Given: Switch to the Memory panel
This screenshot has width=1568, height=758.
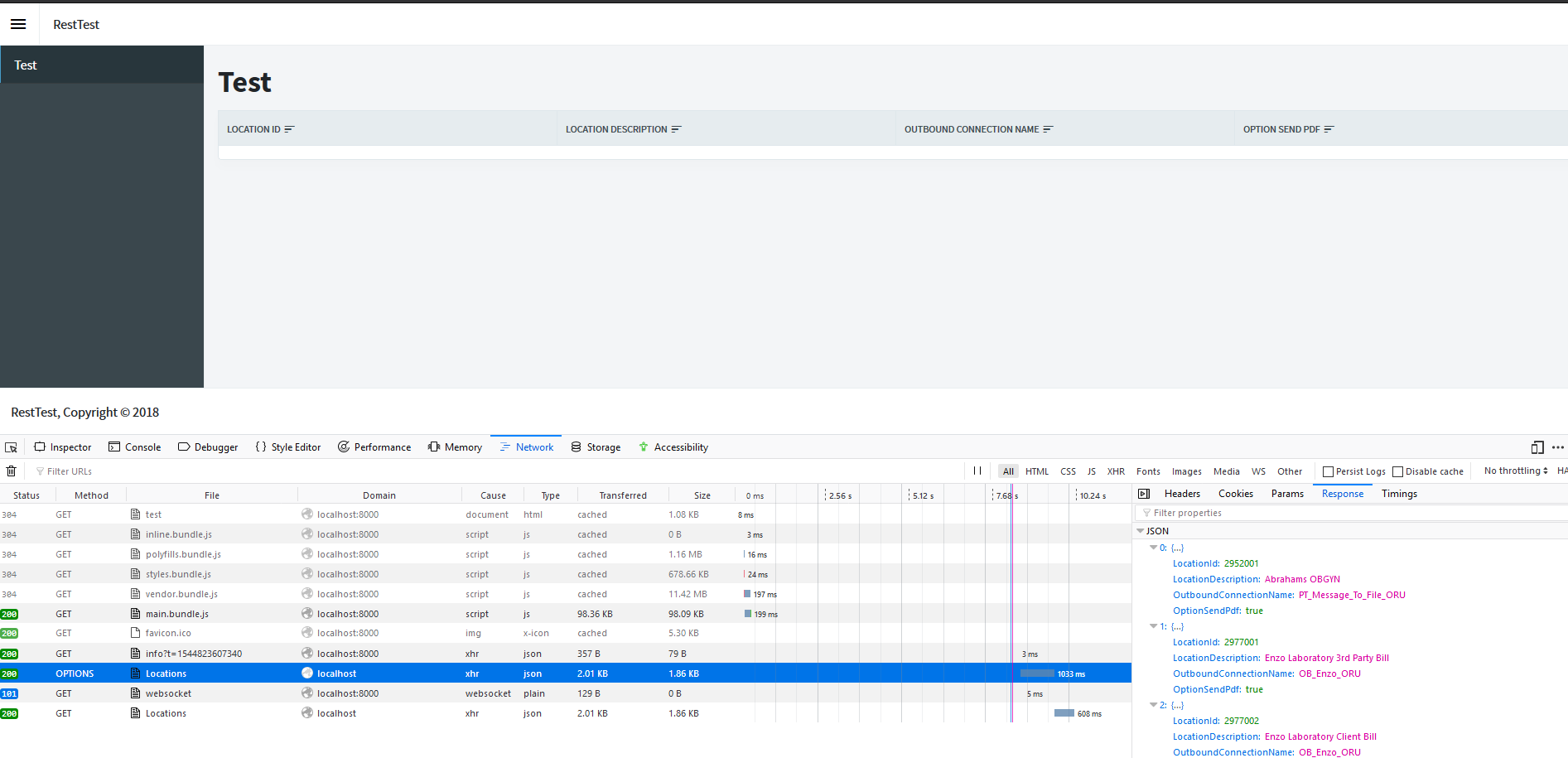Looking at the screenshot, I should (x=455, y=447).
